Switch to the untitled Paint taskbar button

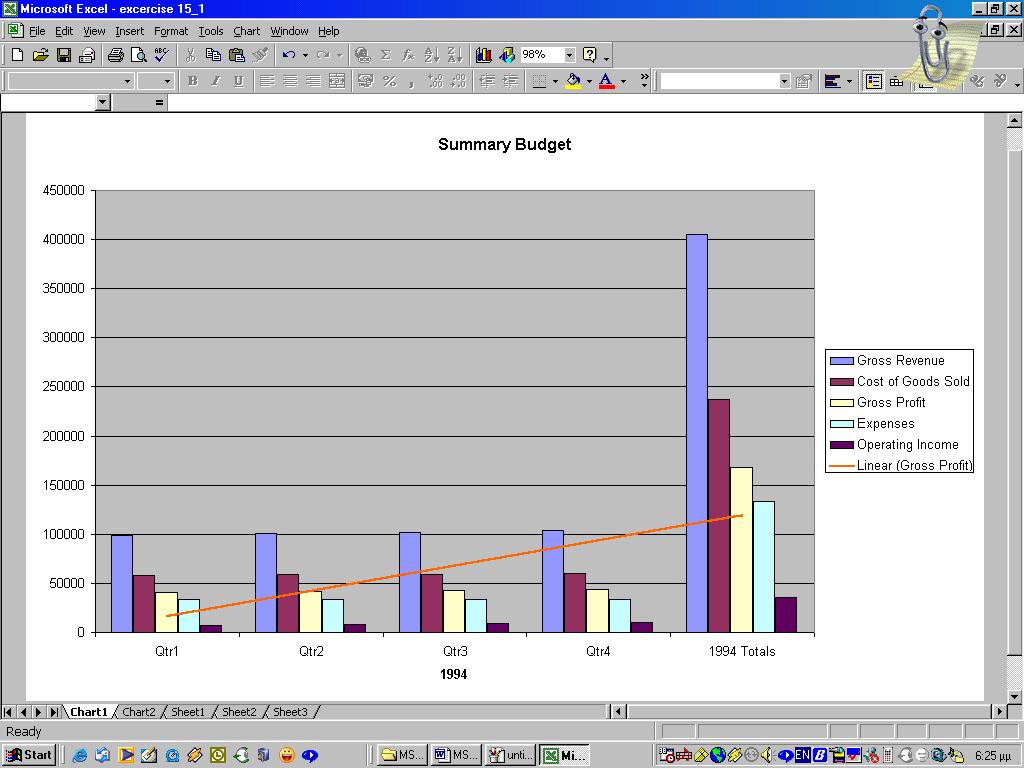tap(511, 755)
